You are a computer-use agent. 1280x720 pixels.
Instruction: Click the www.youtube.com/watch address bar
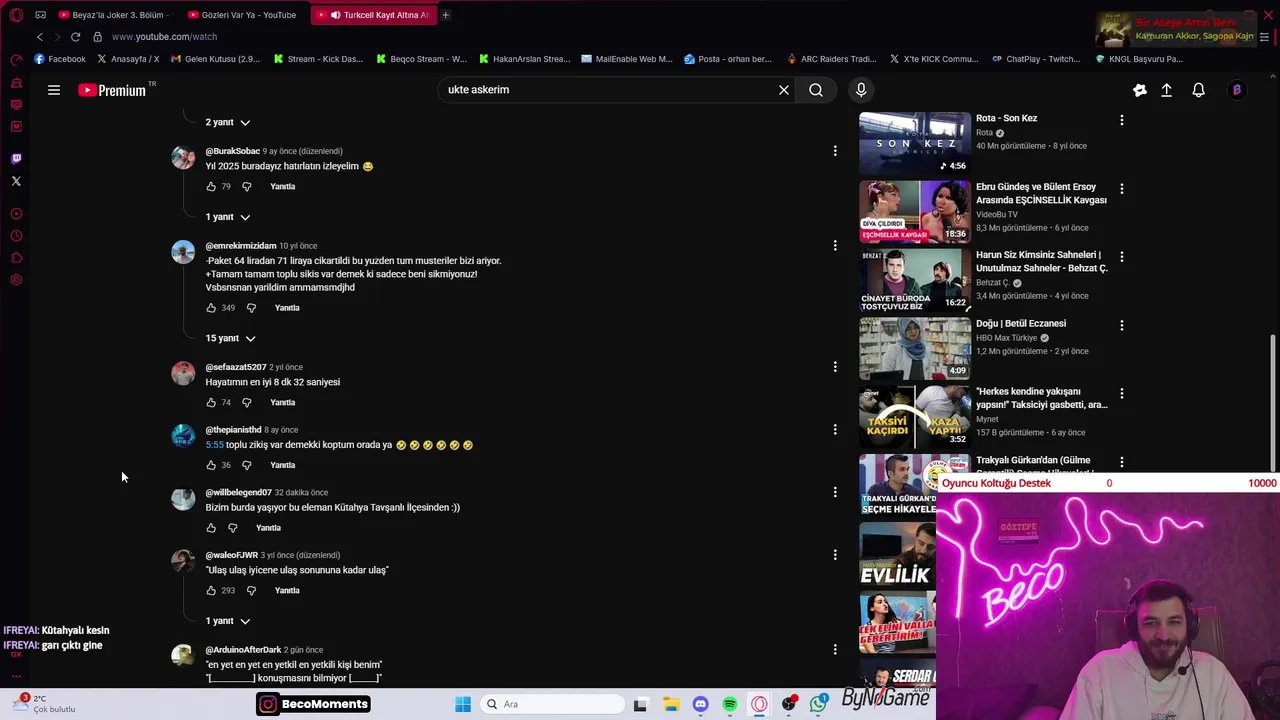[164, 37]
